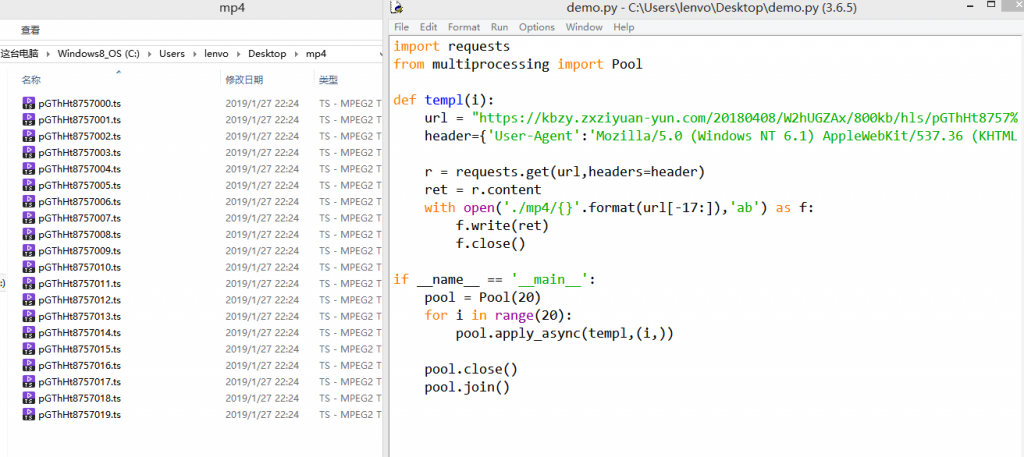Click the TS file icon for pGThHt8757006.ts
The width and height of the screenshot is (1024, 457).
[x=28, y=201]
